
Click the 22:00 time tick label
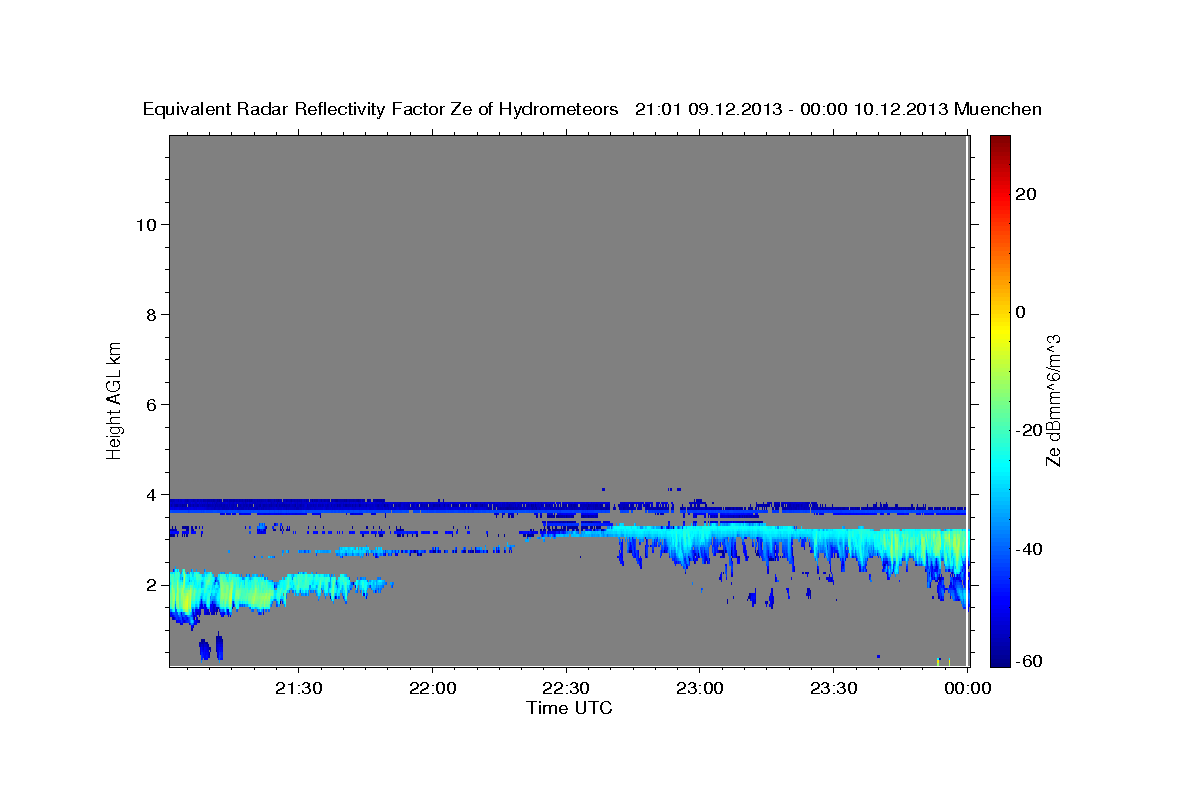433,689
